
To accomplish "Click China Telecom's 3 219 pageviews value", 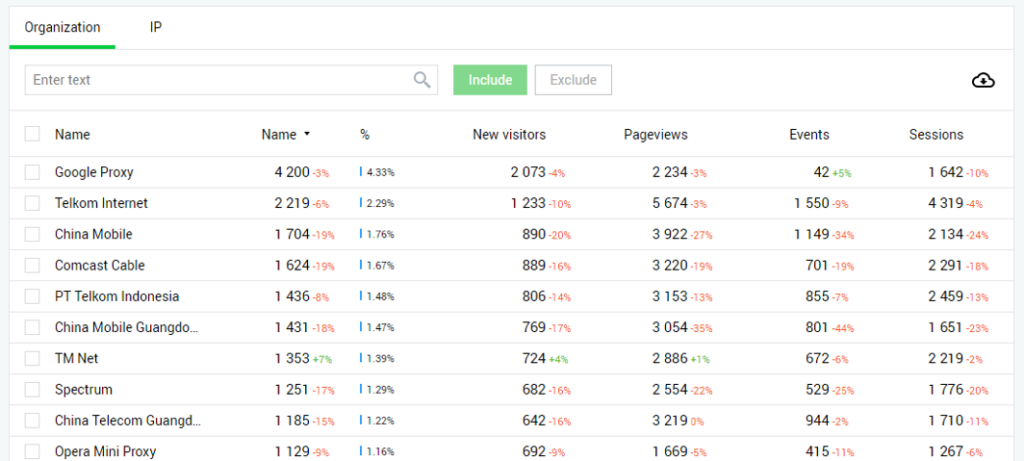I will click(x=669, y=421).
